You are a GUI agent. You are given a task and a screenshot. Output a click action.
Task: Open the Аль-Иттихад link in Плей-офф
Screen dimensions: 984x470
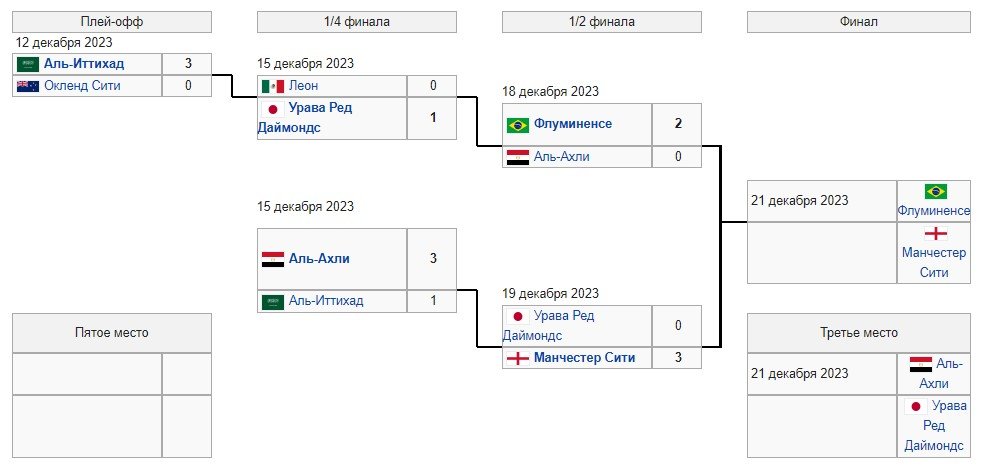84,64
